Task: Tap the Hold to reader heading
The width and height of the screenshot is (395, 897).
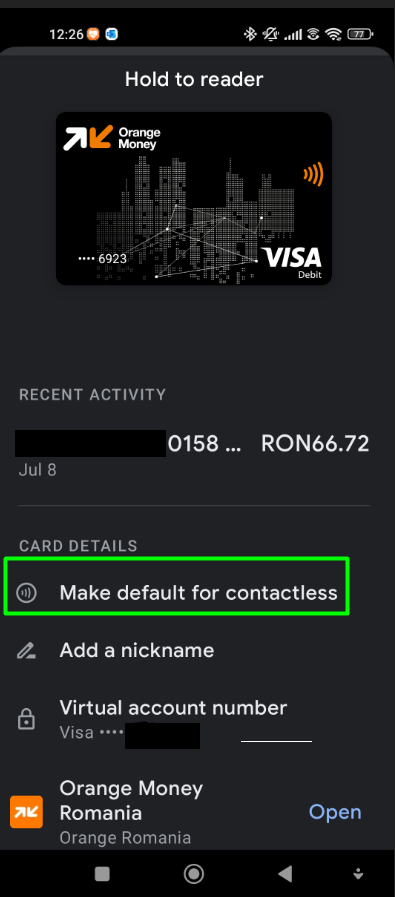Action: [194, 79]
